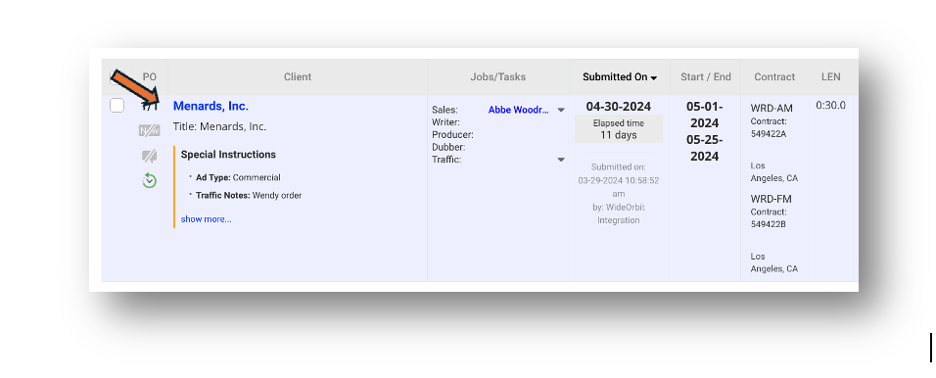Toggle the select-all checkbox in header

[115, 77]
